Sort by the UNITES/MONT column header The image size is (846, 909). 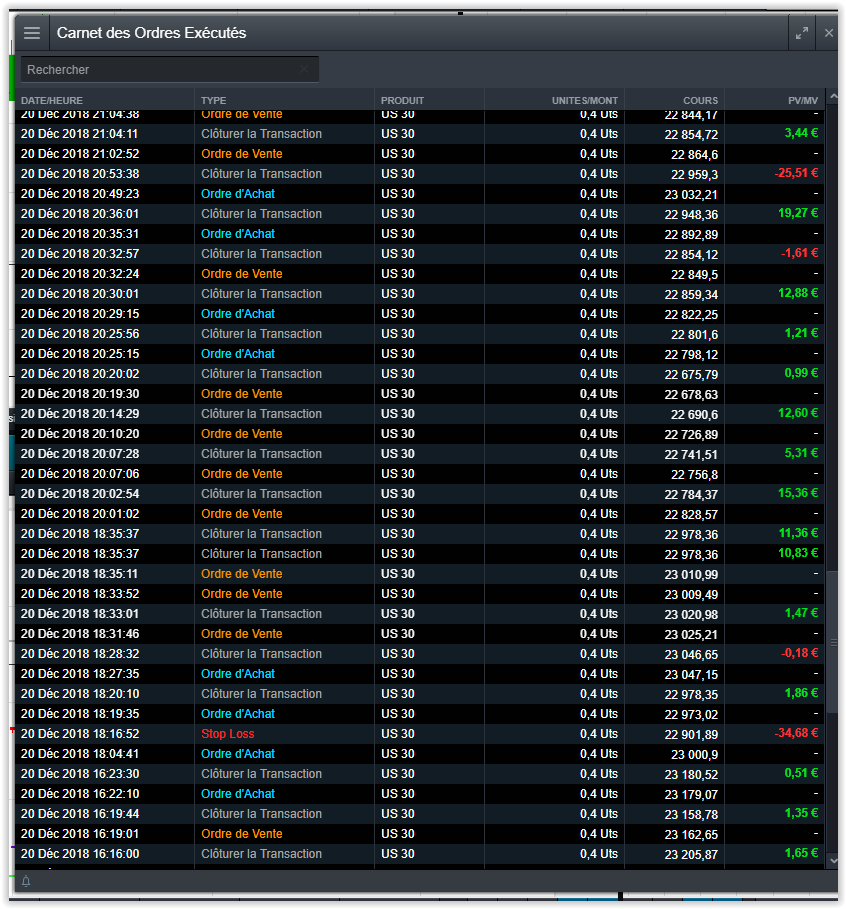coord(584,100)
